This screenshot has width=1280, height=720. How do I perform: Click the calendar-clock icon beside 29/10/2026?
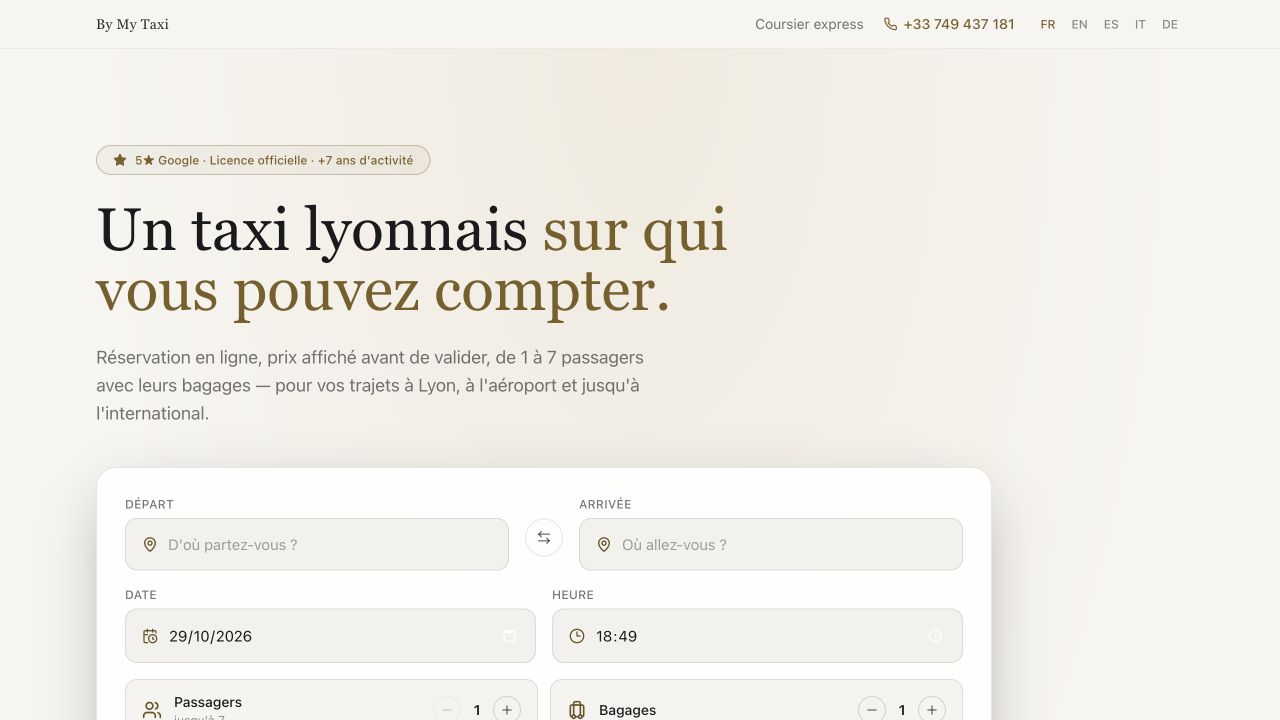click(x=150, y=636)
